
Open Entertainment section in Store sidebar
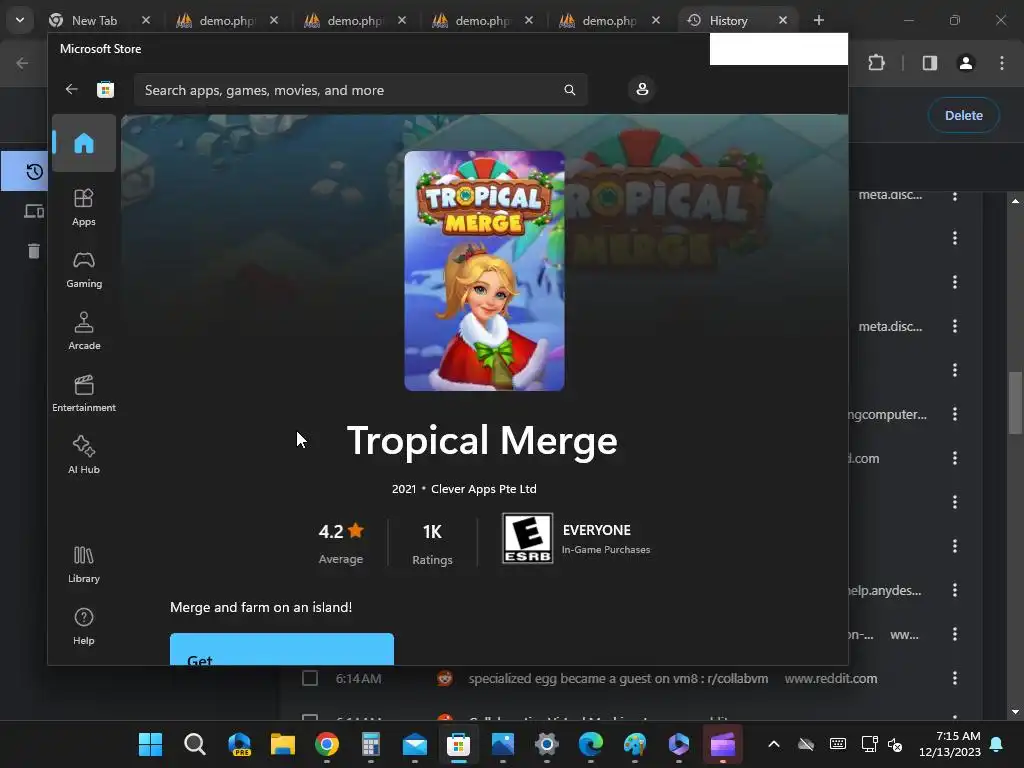tap(84, 393)
